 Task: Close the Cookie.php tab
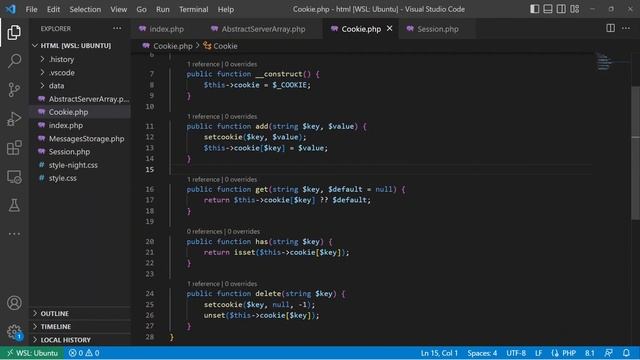pyautogui.click(x=389, y=29)
